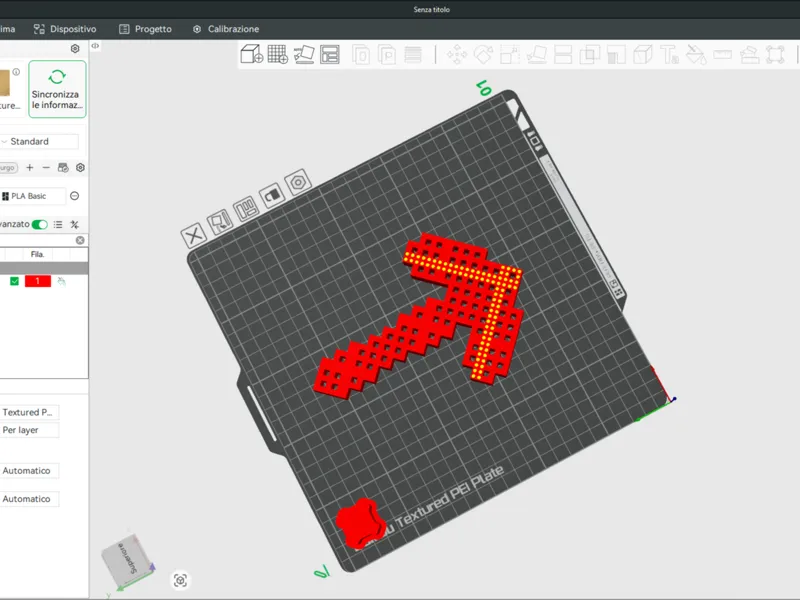Click the red filament 1 color swatch
The width and height of the screenshot is (800, 600).
tap(38, 281)
